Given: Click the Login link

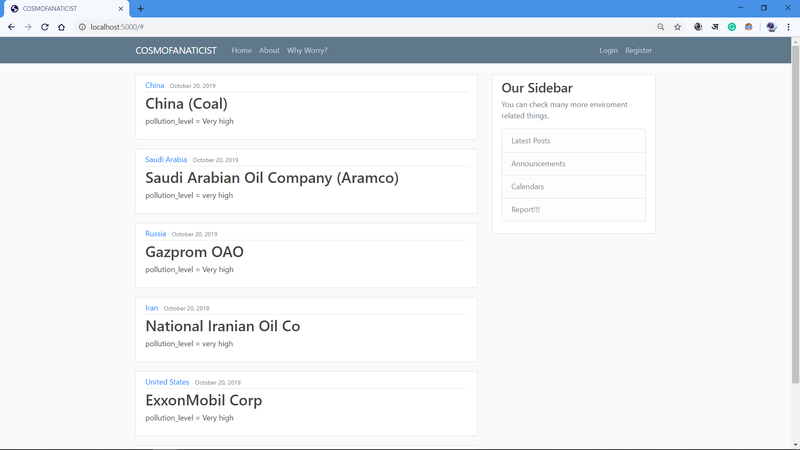Looking at the screenshot, I should (x=608, y=50).
